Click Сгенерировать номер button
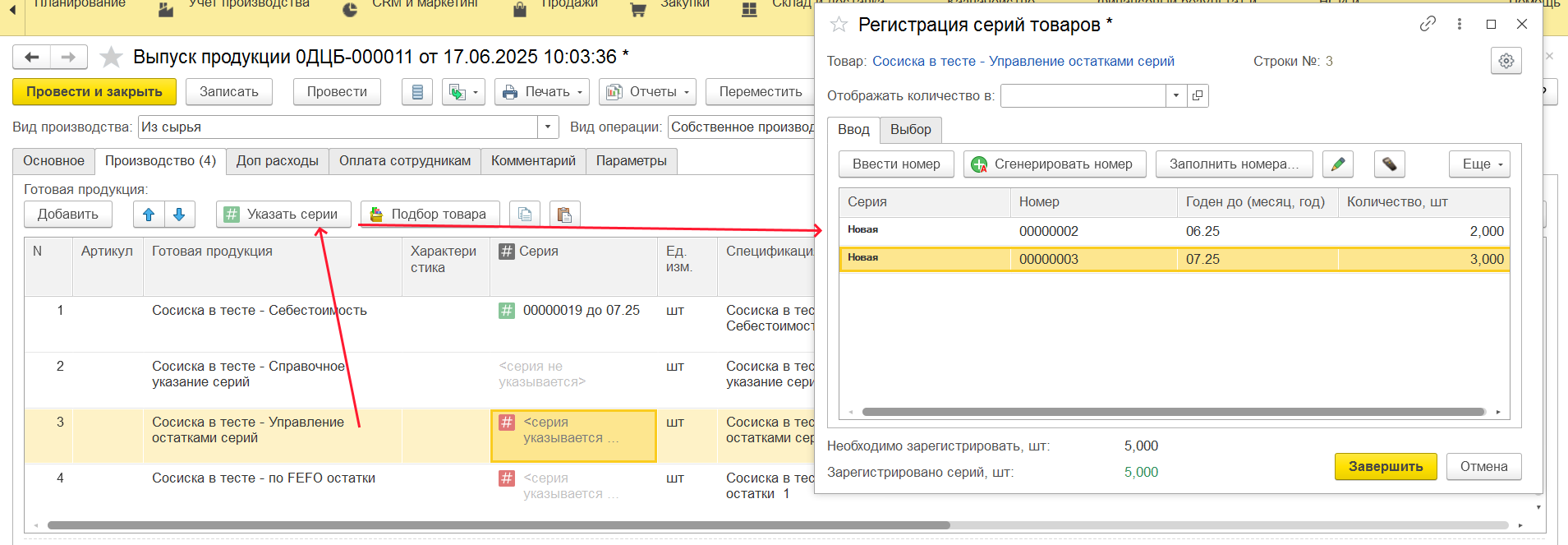 coord(1052,164)
